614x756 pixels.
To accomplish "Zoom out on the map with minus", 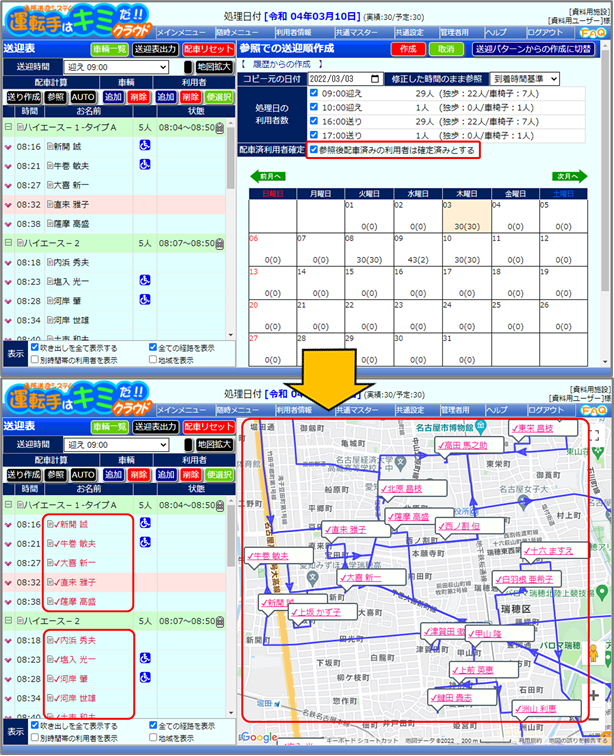I will pyautogui.click(x=594, y=718).
